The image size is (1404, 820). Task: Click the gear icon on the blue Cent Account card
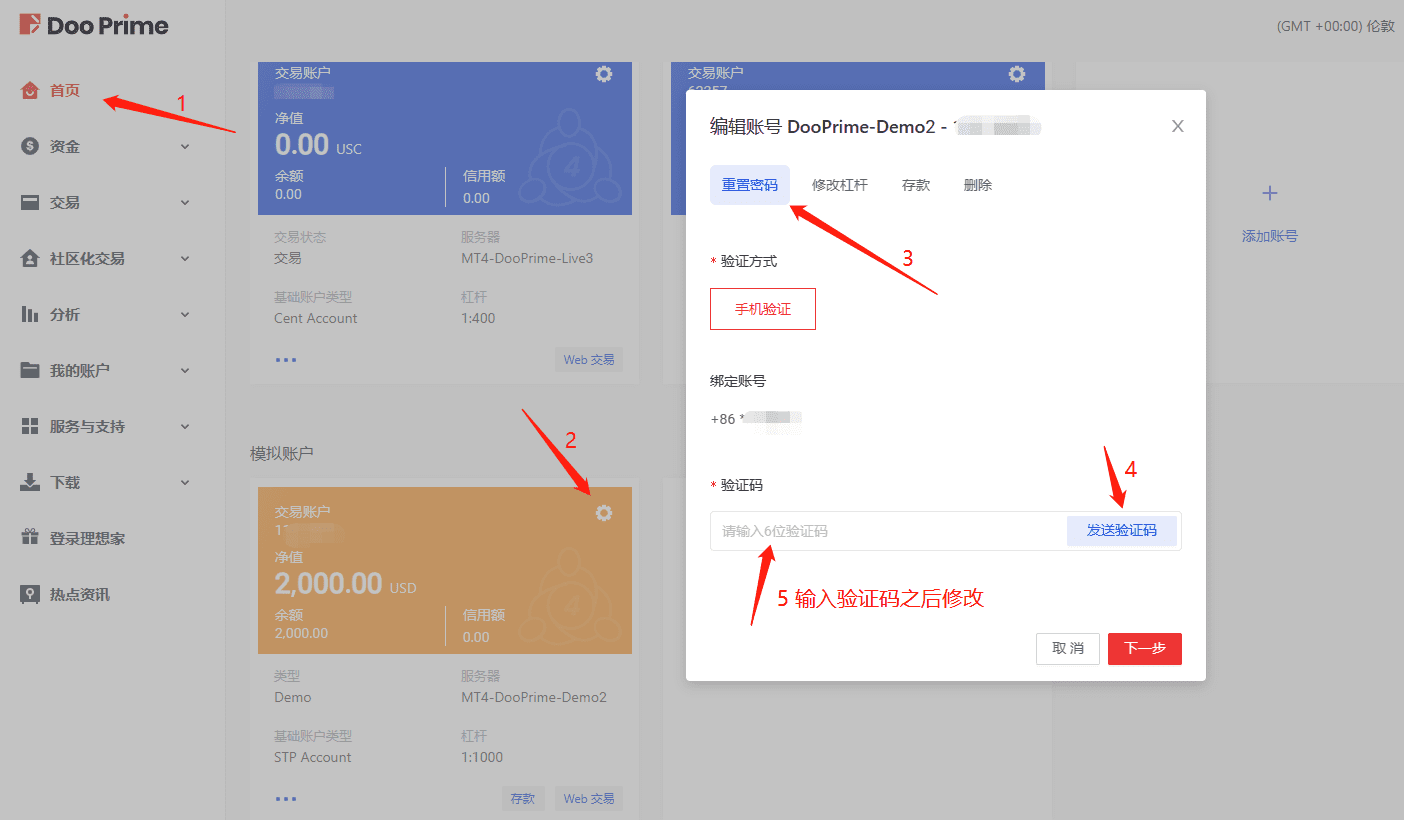[x=604, y=74]
